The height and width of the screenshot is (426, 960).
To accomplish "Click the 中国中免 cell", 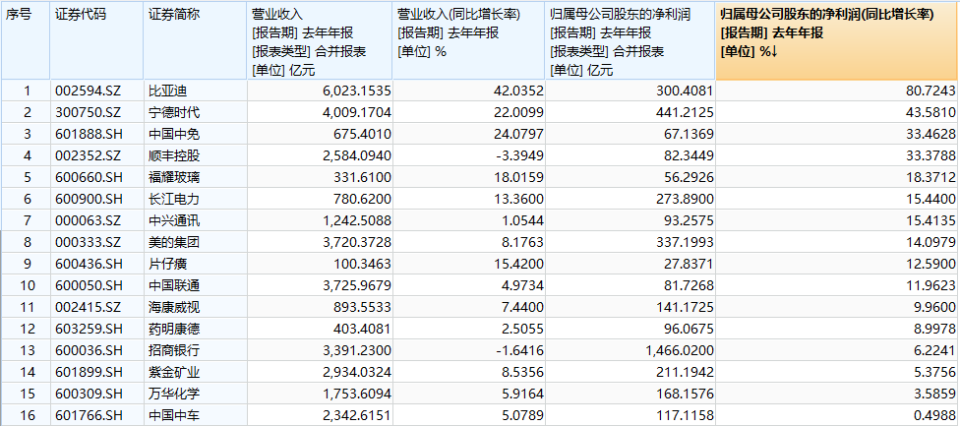I will pyautogui.click(x=174, y=135).
